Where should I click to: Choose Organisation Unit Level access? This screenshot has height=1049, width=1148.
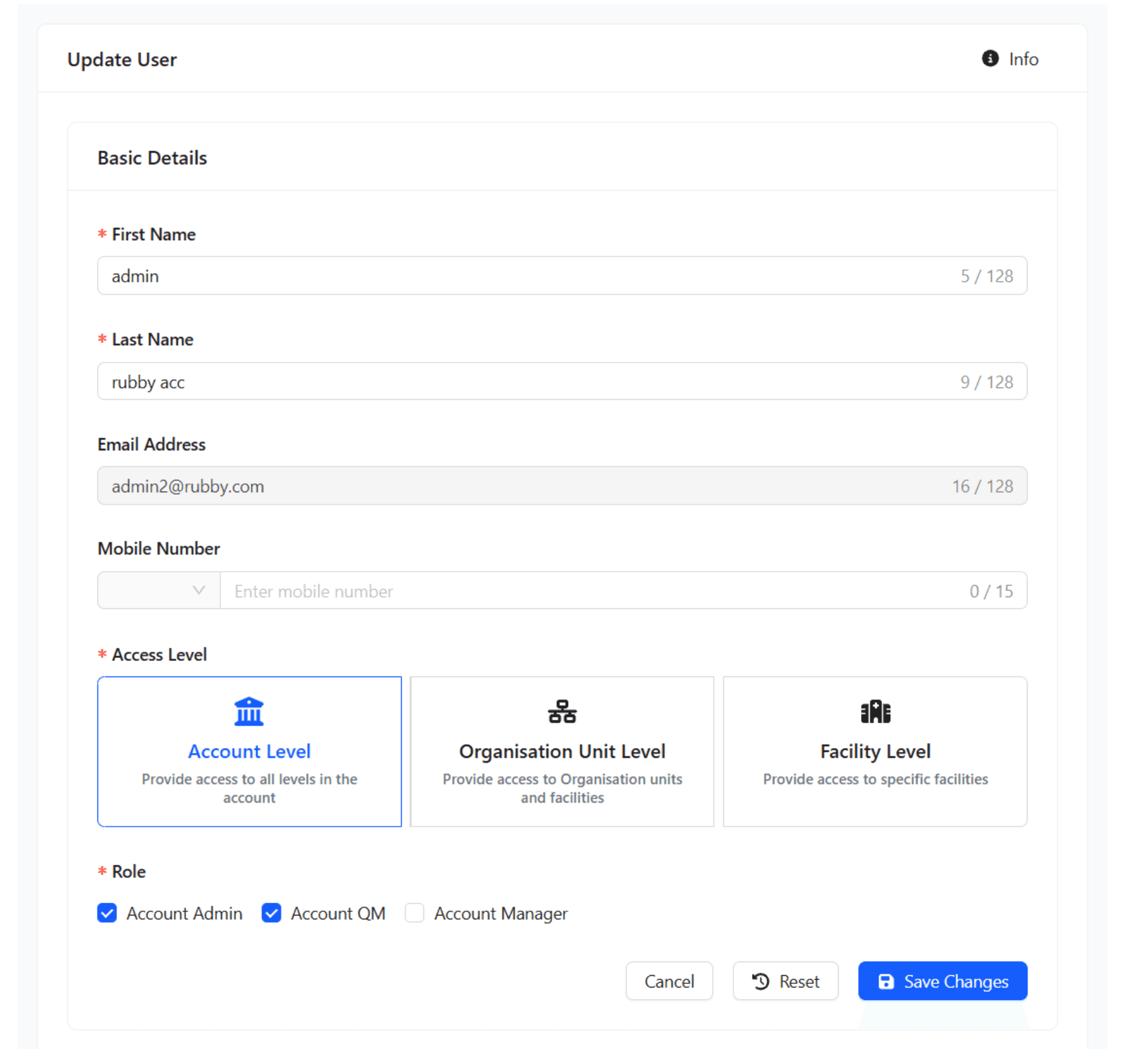(562, 752)
